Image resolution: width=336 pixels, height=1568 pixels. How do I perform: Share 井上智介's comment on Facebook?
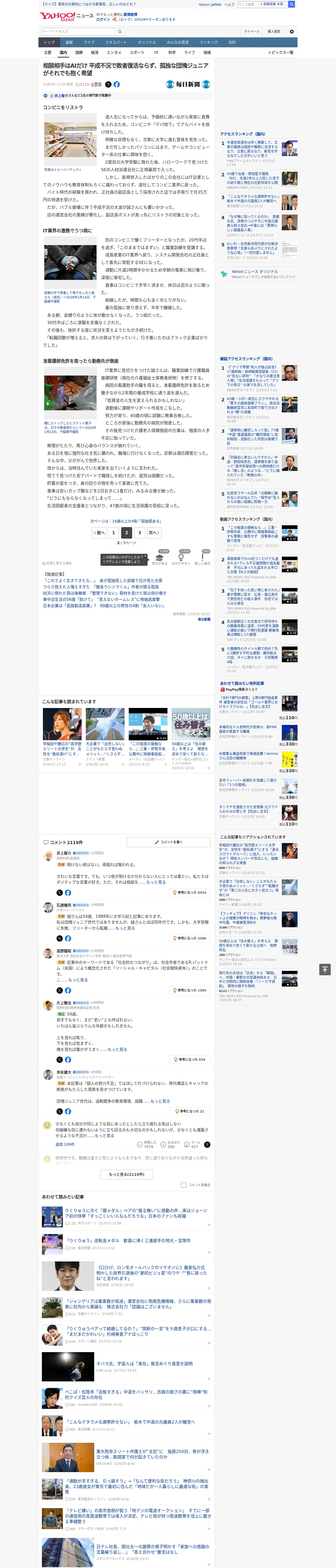[68, 892]
